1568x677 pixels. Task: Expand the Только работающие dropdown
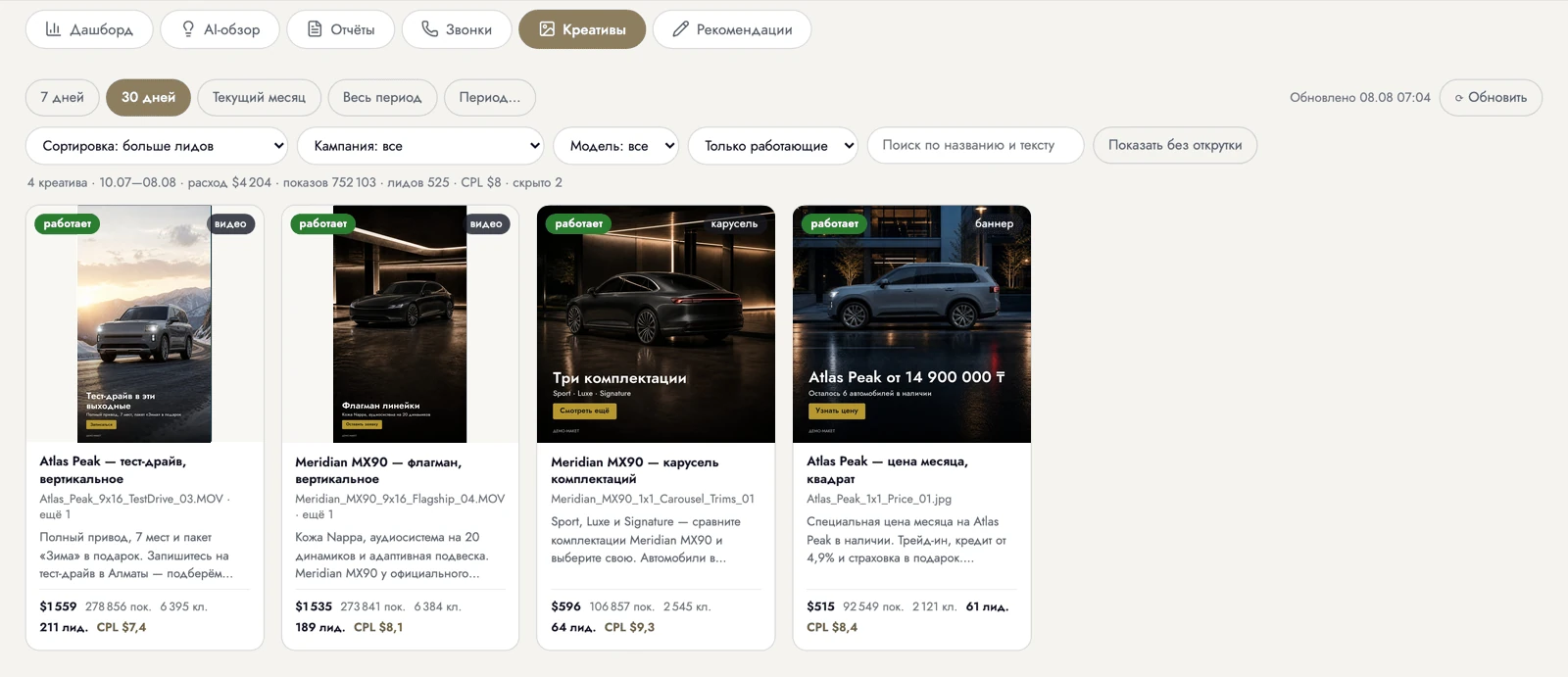click(x=773, y=145)
